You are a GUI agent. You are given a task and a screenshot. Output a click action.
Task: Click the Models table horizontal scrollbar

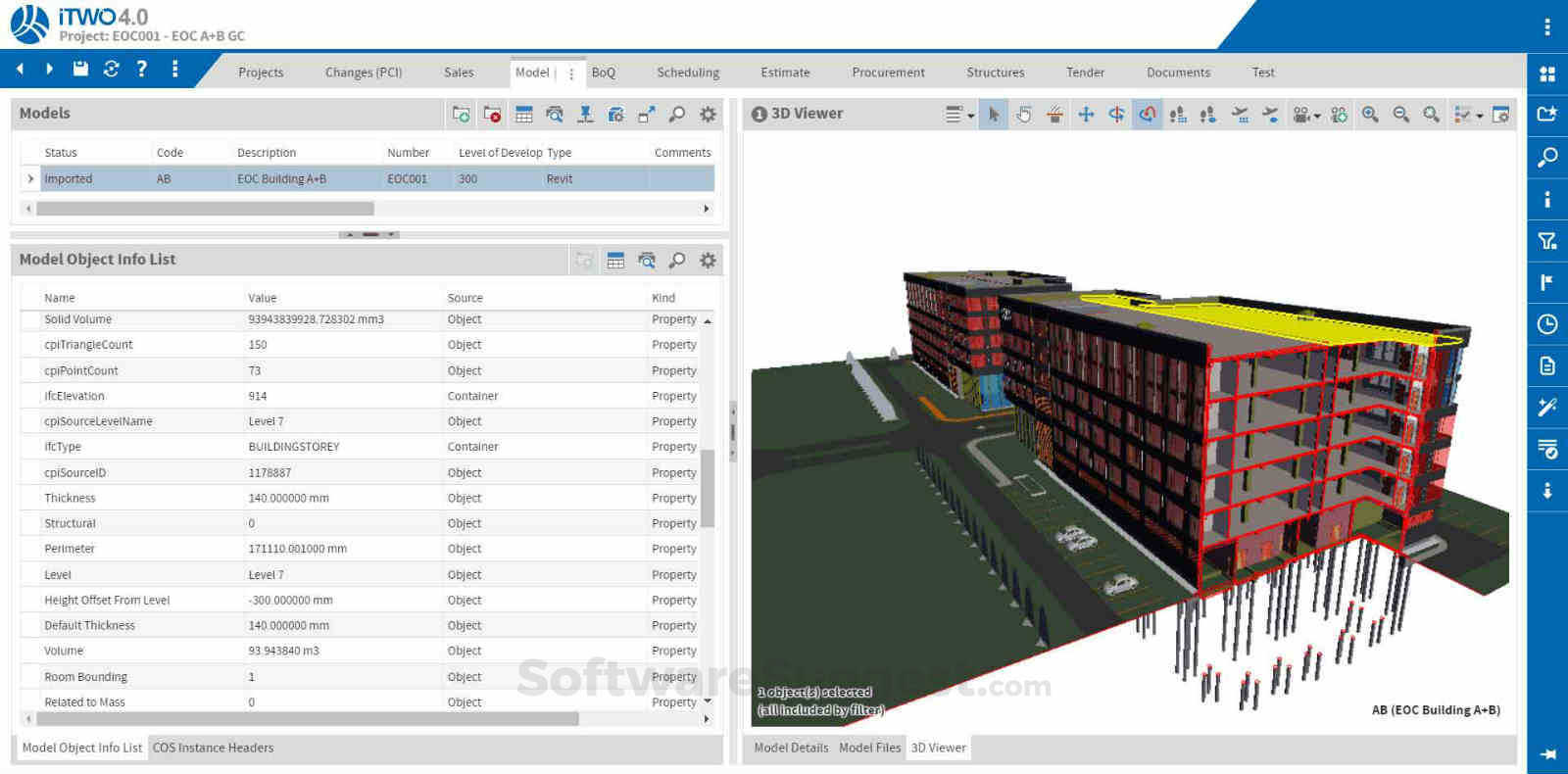click(x=205, y=209)
